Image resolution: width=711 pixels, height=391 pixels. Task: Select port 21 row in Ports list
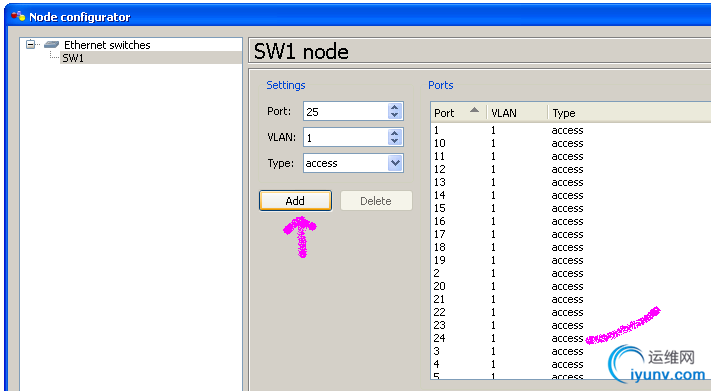571,299
